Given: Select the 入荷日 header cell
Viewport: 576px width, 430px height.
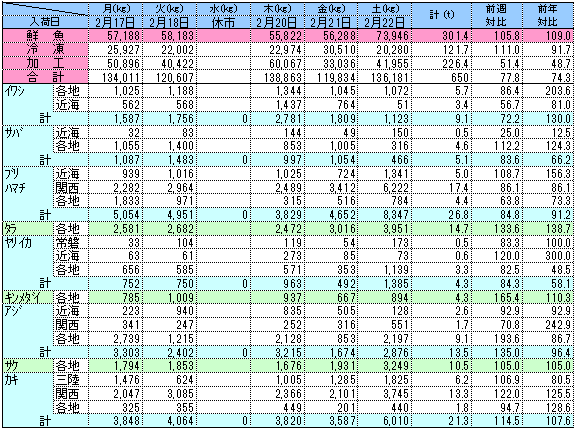Looking at the screenshot, I should 45,22.
